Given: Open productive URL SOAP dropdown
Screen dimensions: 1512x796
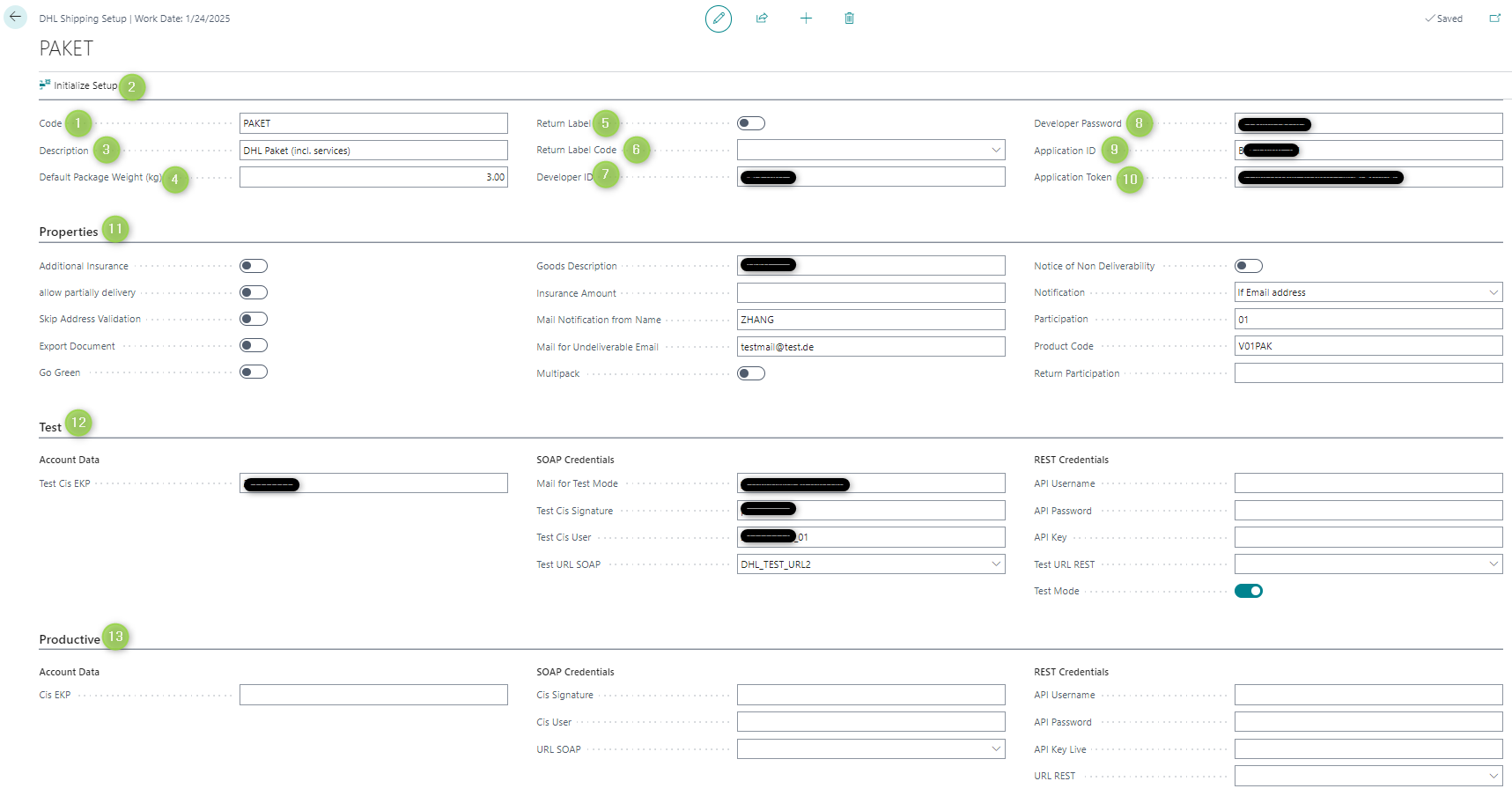Looking at the screenshot, I should click(996, 749).
